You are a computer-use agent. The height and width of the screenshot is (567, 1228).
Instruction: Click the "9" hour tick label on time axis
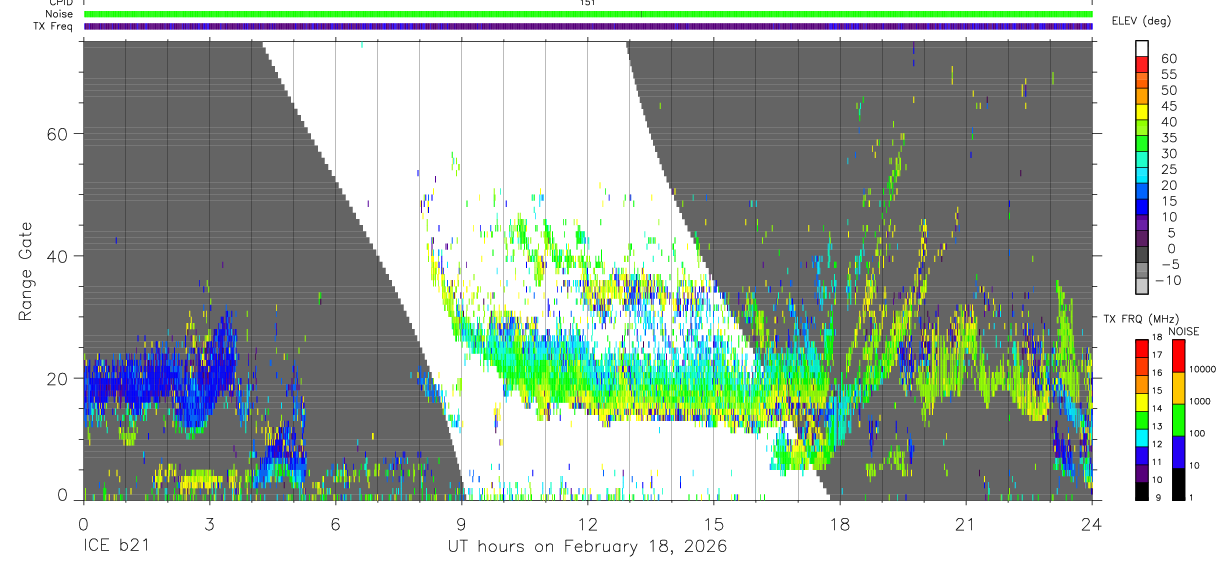tap(461, 524)
